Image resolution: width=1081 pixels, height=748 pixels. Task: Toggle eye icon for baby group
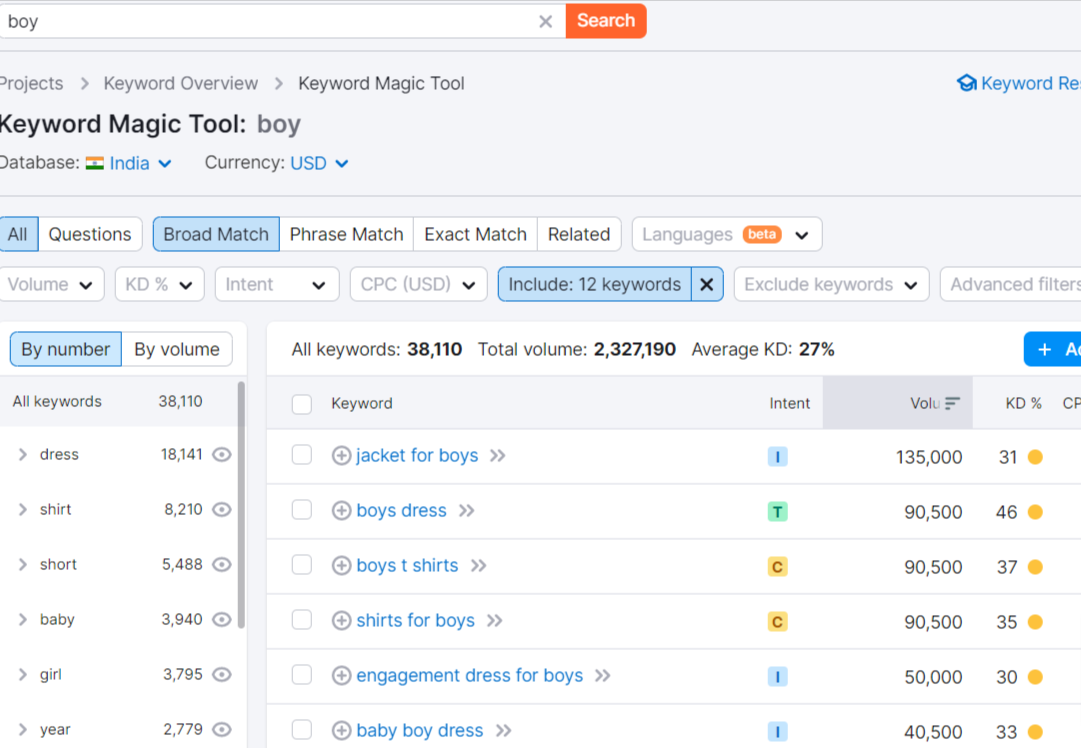221,619
